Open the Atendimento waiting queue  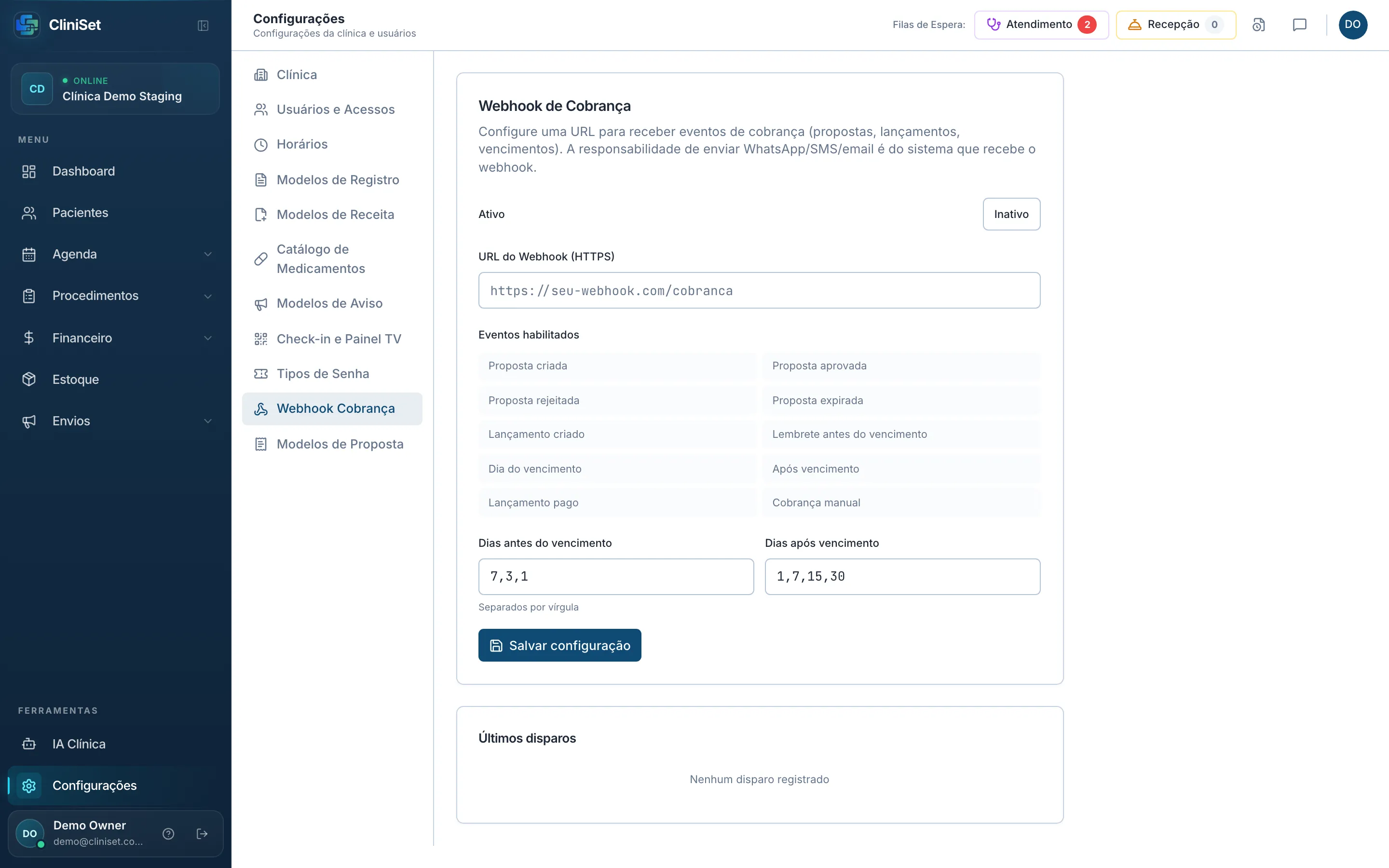tap(1041, 25)
